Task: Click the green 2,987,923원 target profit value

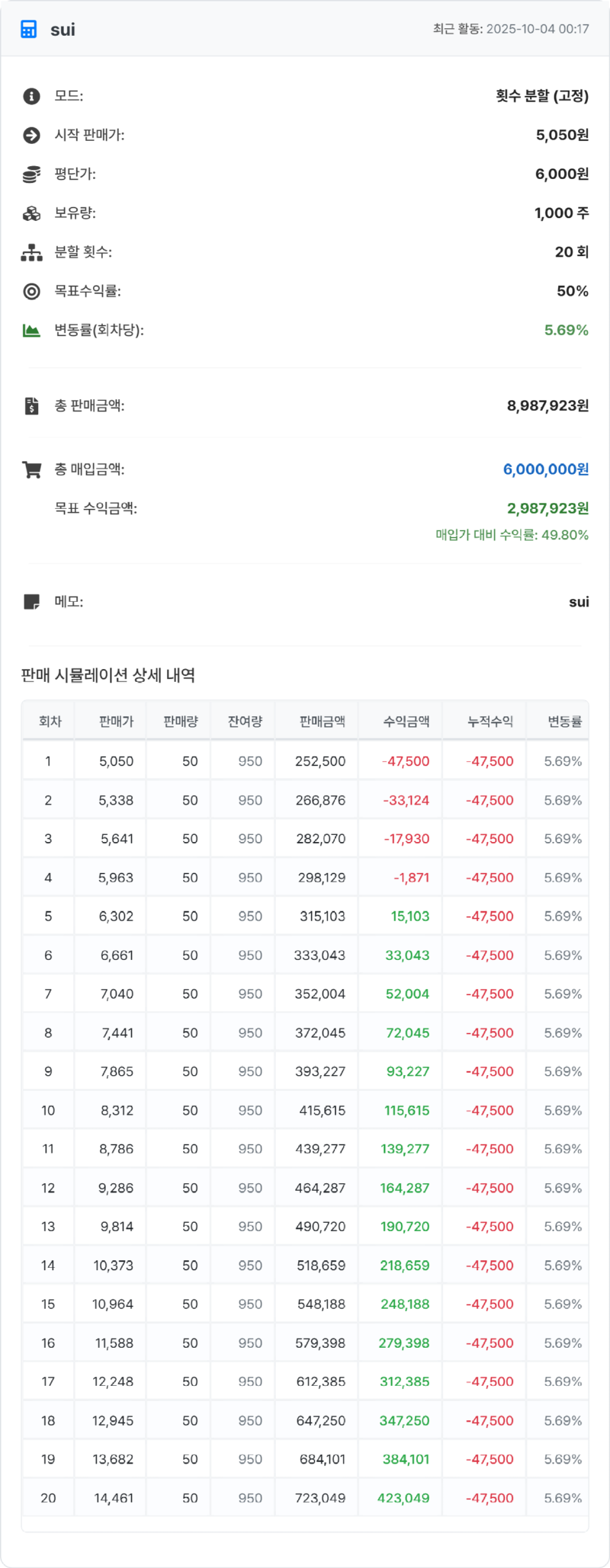Action: coord(547,508)
